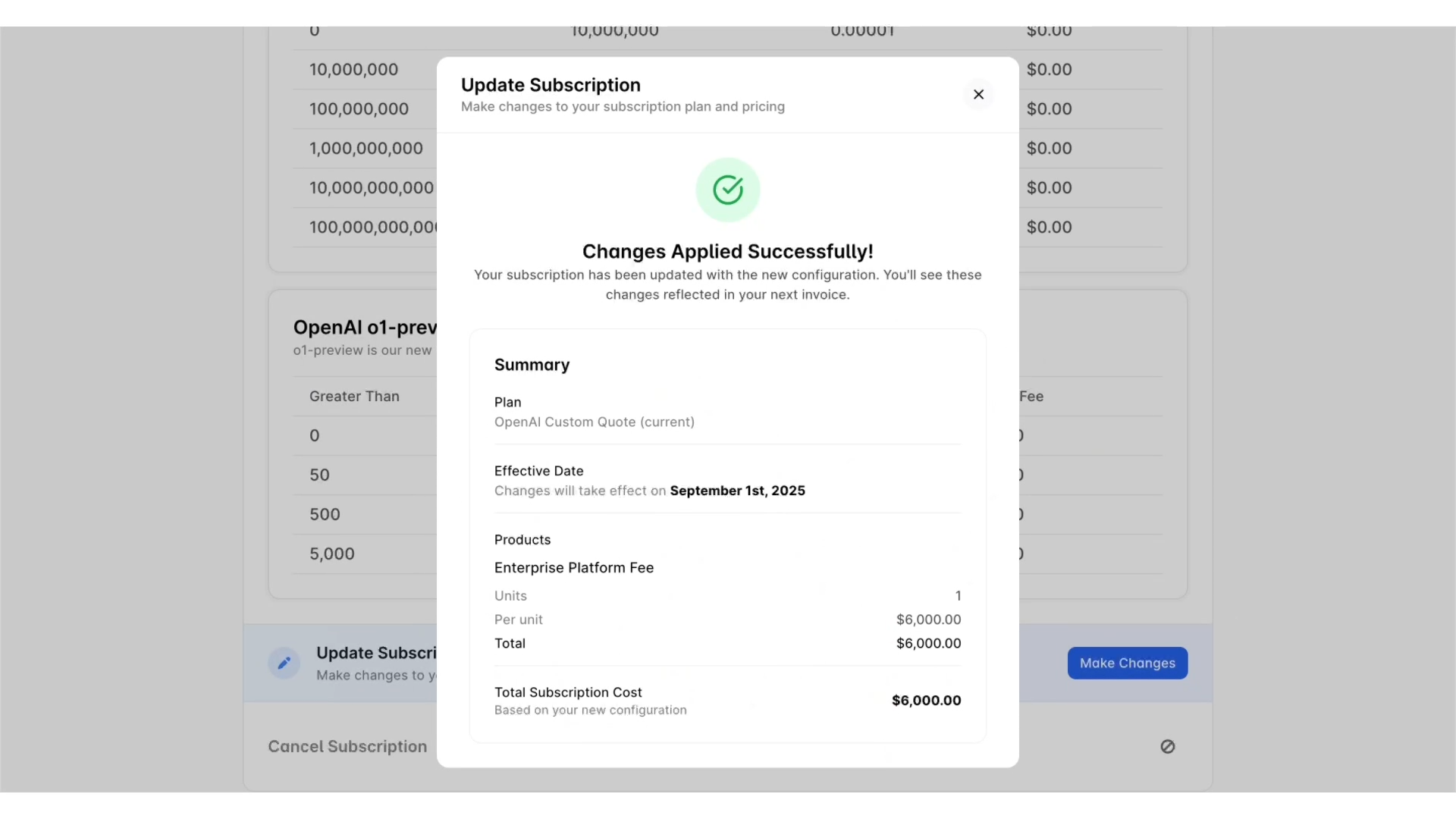Select the 10,000,000 tier row
Screen dimensions: 1456x819
tap(353, 70)
